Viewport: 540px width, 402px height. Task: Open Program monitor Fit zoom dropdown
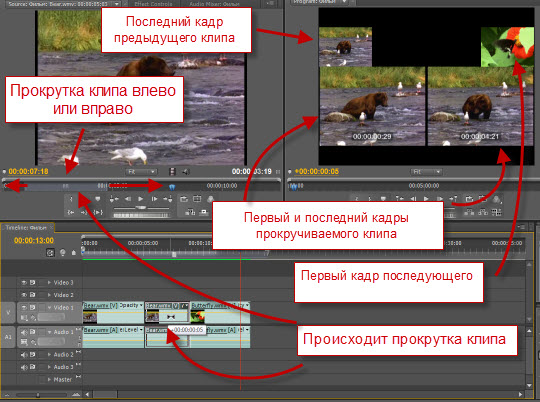coord(426,172)
